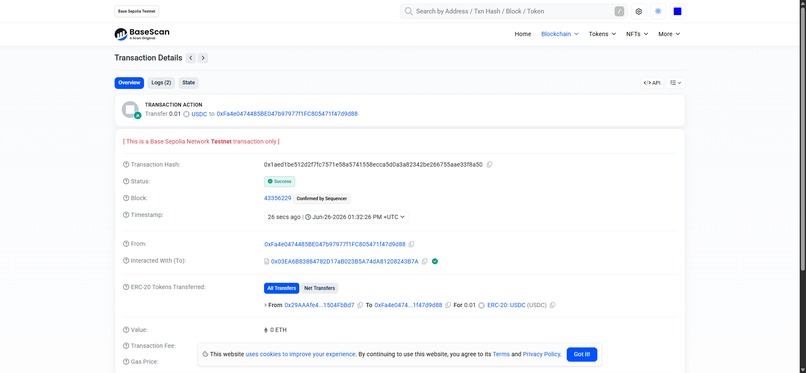806x373 pixels.
Task: Click help icon beside Value label
Action: (x=126, y=330)
